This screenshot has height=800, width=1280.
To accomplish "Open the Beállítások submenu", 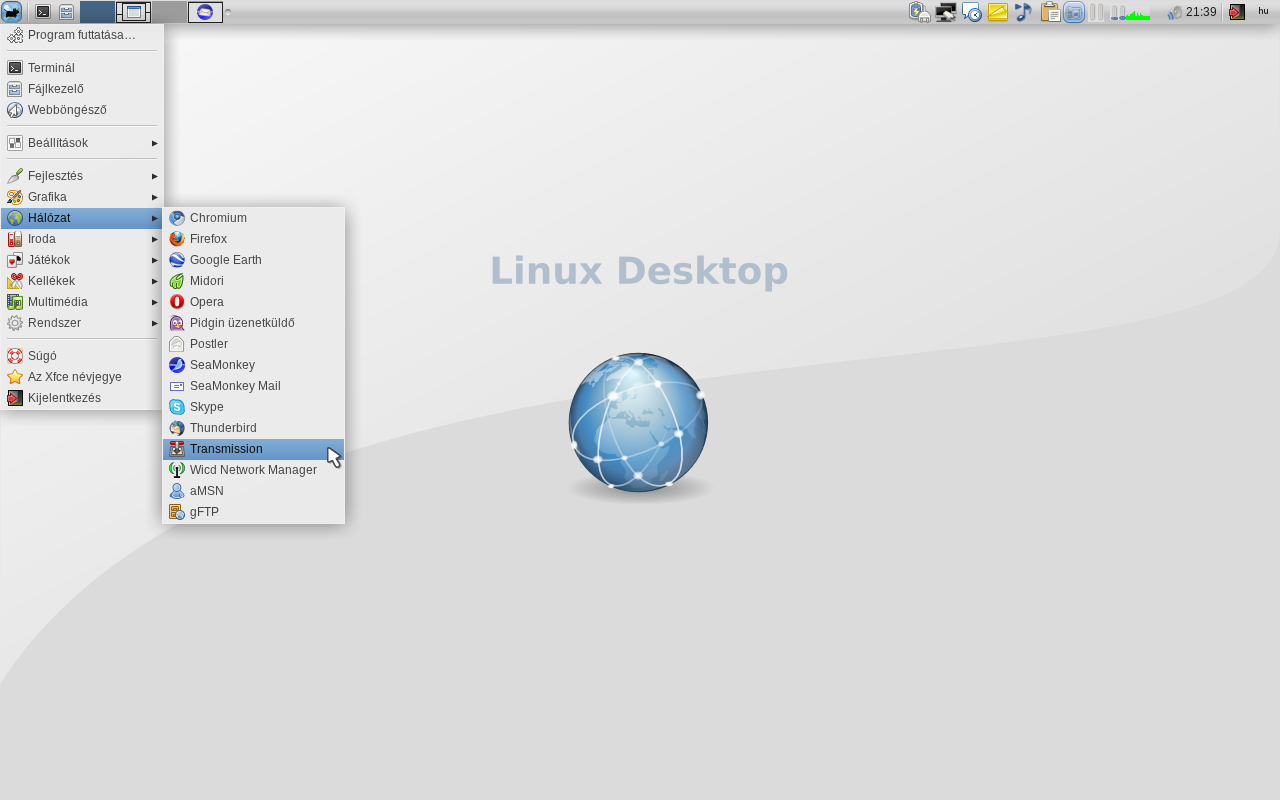I will click(82, 143).
